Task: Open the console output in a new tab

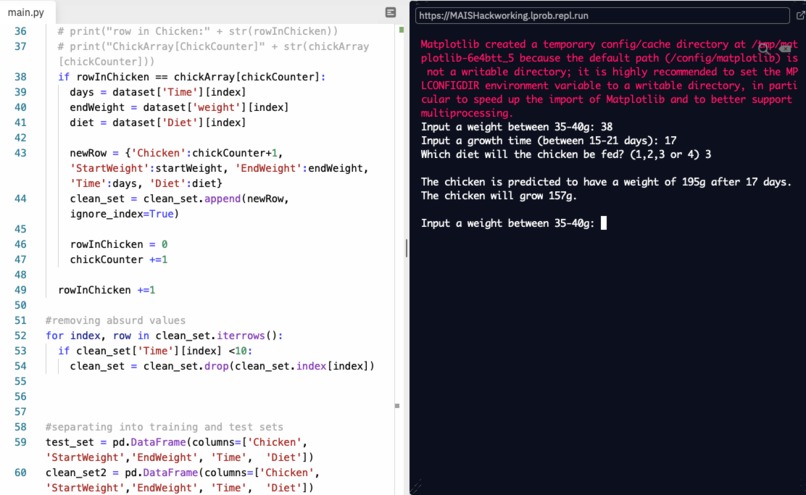Action: pos(800,15)
